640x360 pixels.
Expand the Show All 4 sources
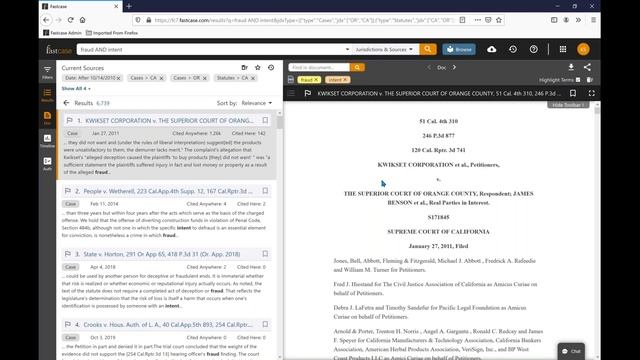click(x=76, y=89)
